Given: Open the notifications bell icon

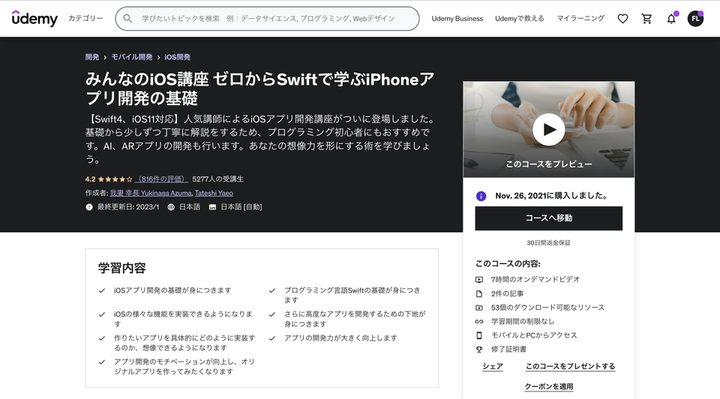Looking at the screenshot, I should (x=671, y=19).
